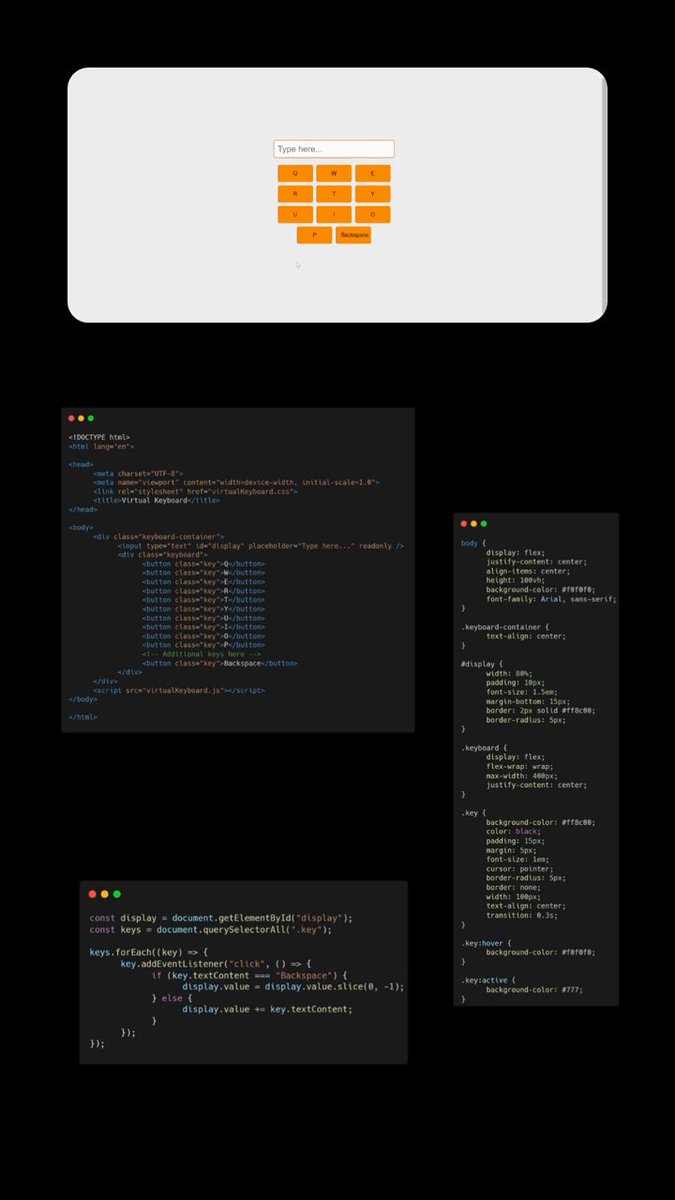675x1200 pixels.
Task: Click the "Type here..." display input field
Action: pyautogui.click(x=334, y=149)
